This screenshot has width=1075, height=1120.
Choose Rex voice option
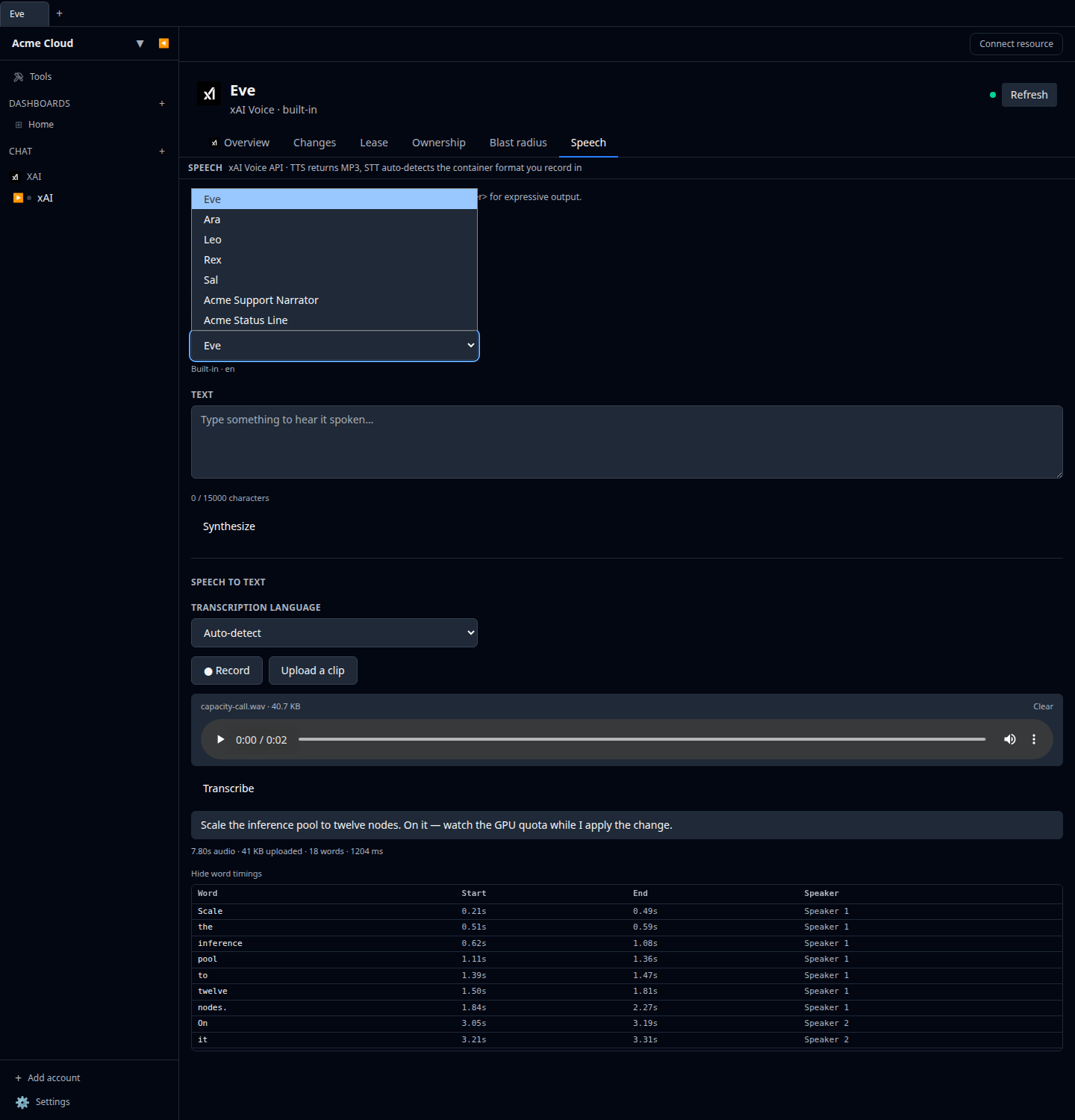click(x=334, y=260)
